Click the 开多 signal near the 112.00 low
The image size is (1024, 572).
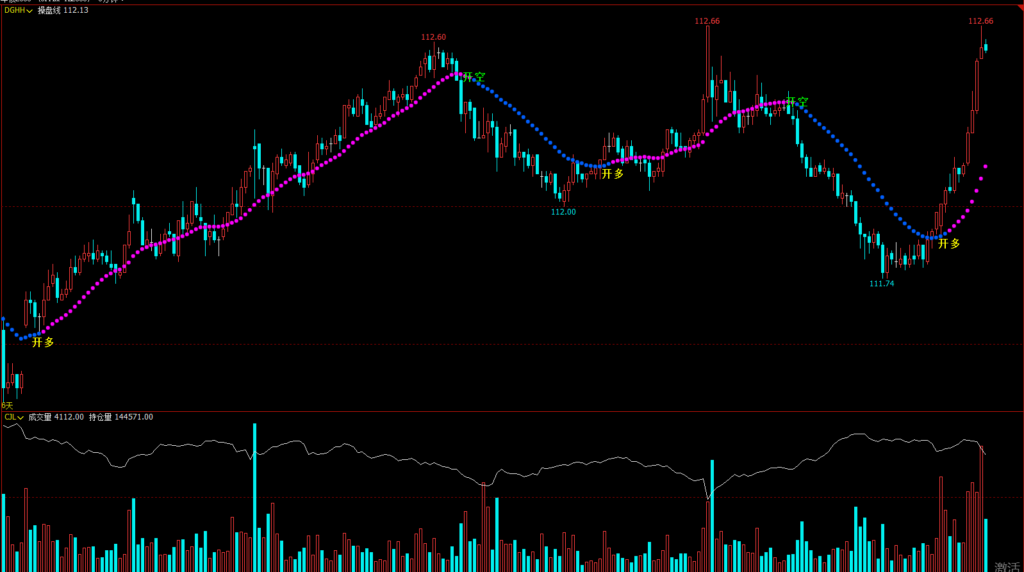(612, 173)
